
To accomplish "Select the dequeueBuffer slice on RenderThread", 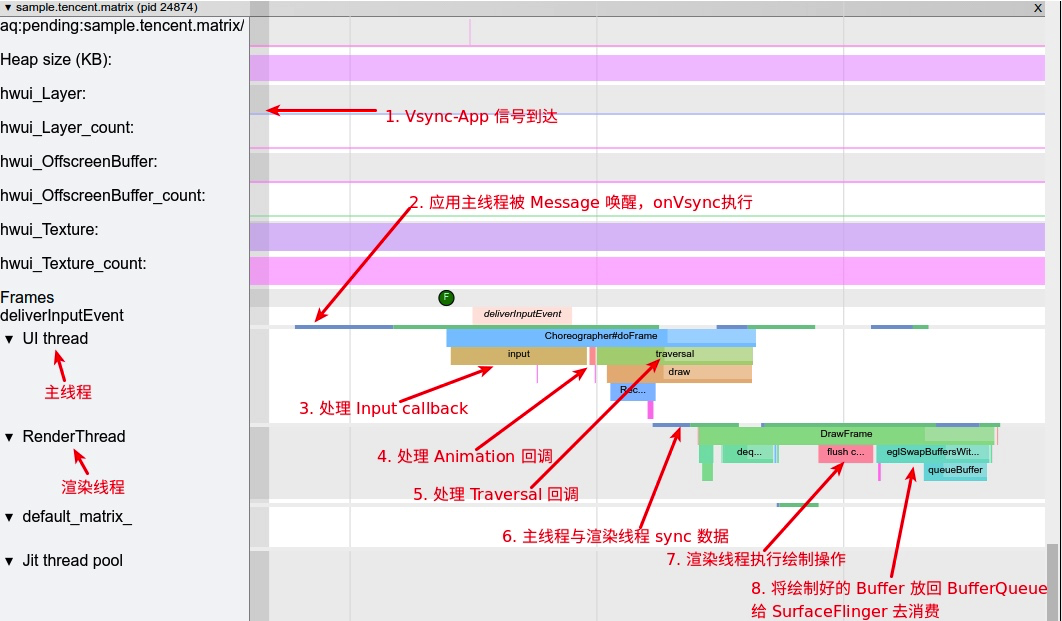I will point(748,451).
